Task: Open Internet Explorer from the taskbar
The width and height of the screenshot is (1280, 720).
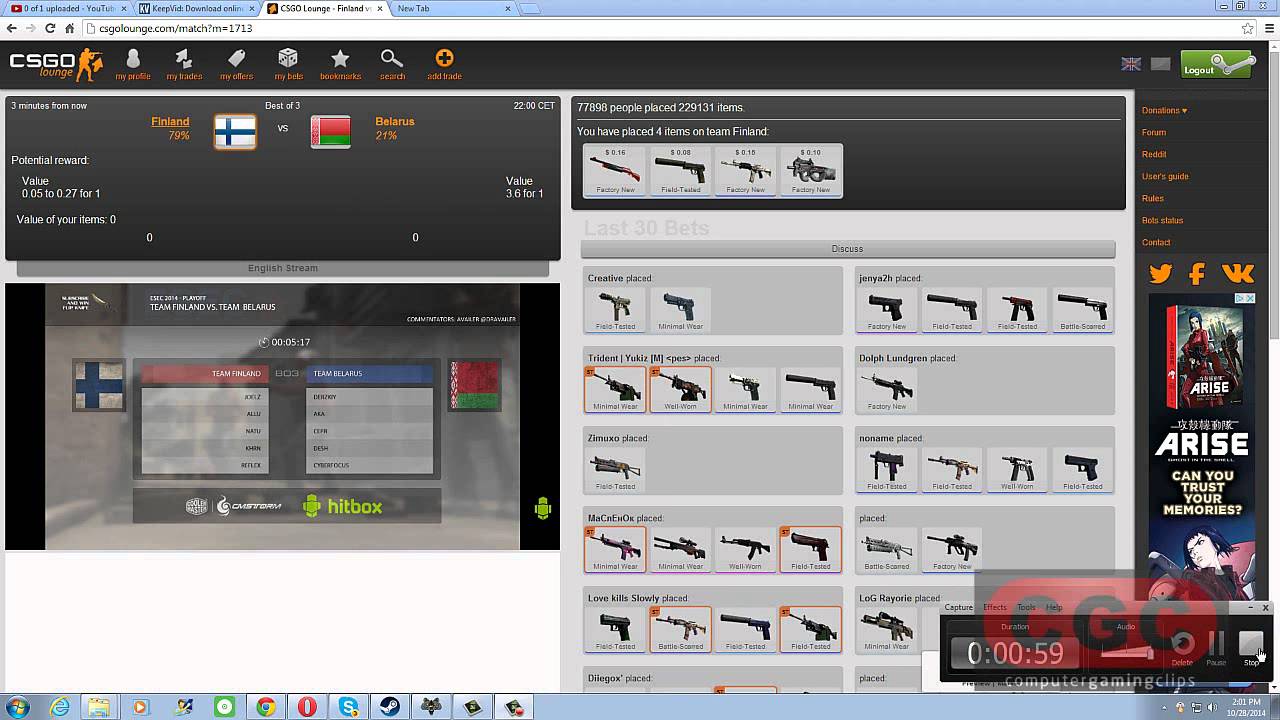Action: 60,707
